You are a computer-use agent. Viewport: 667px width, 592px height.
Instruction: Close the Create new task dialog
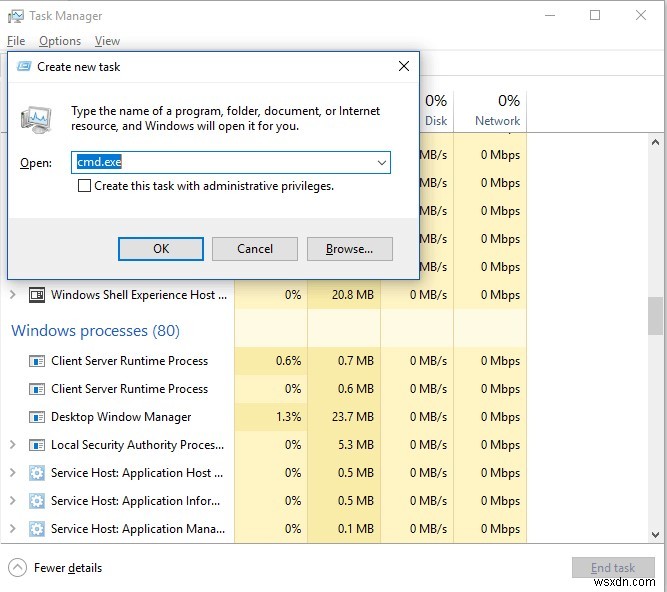tap(404, 66)
